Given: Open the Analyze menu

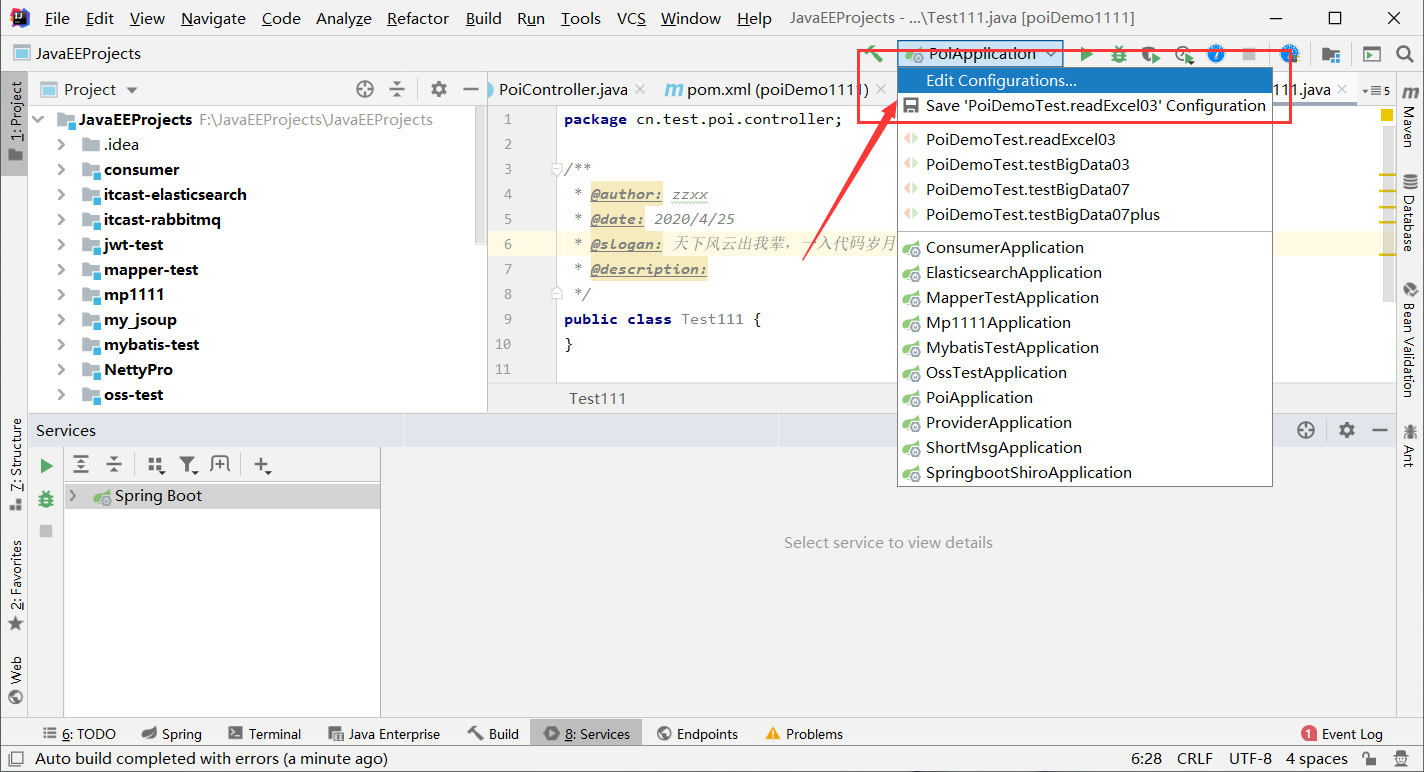Looking at the screenshot, I should [343, 18].
